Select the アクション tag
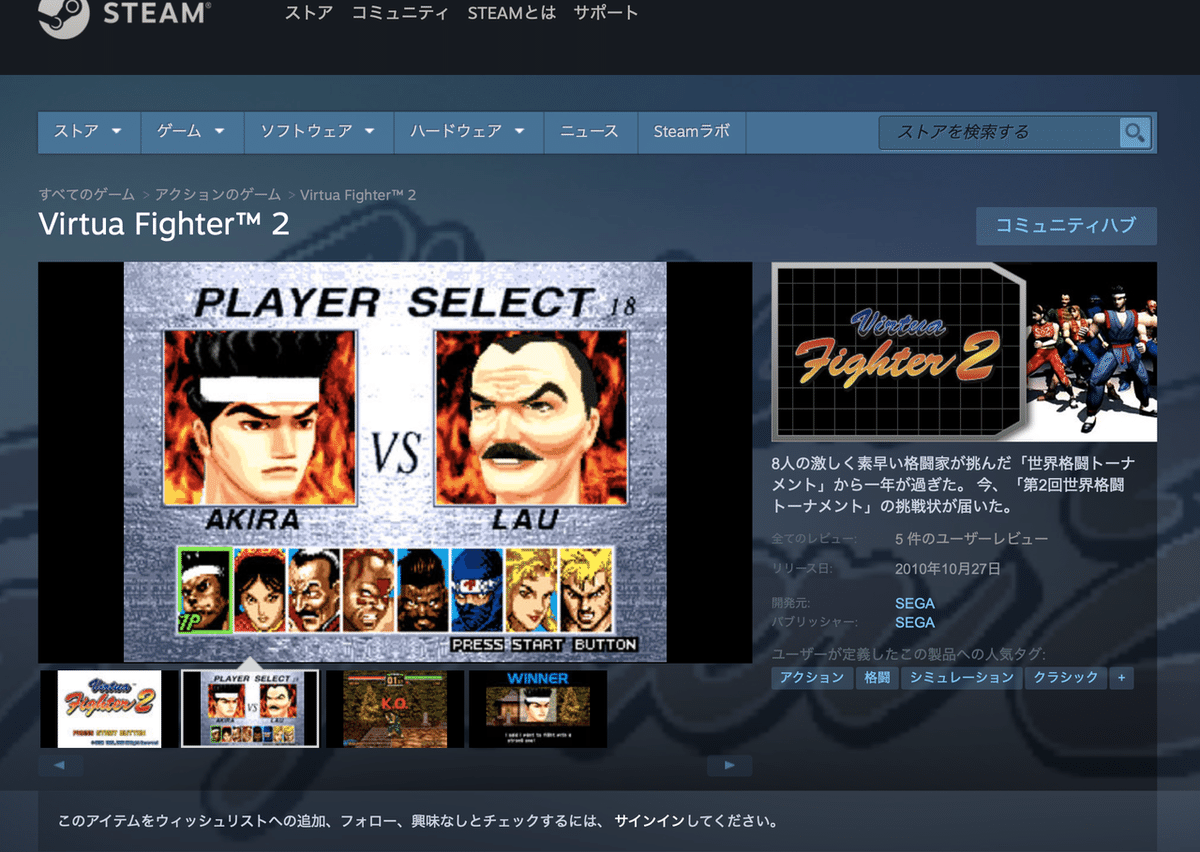 point(811,678)
